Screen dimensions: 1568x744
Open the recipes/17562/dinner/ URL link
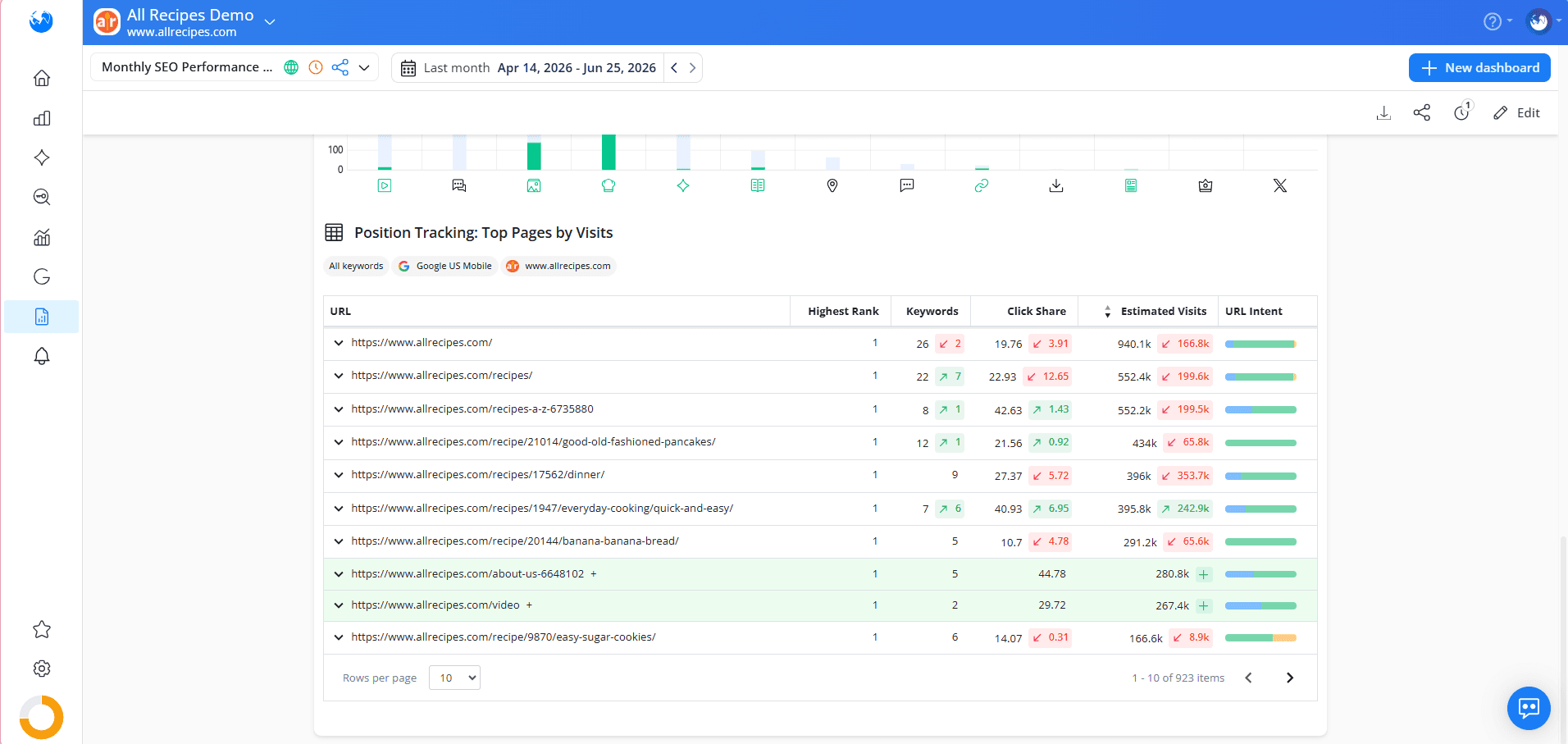[x=478, y=475]
